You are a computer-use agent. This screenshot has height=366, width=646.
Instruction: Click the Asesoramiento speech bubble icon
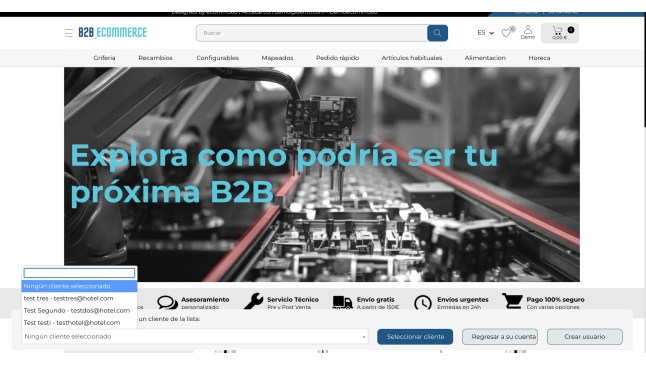(167, 303)
